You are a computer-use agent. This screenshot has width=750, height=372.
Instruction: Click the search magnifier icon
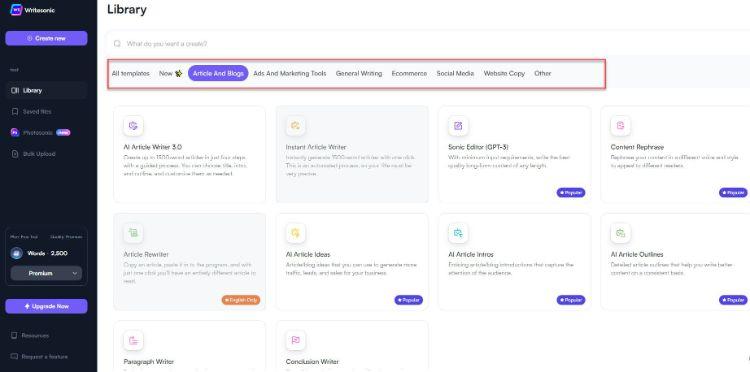(117, 44)
